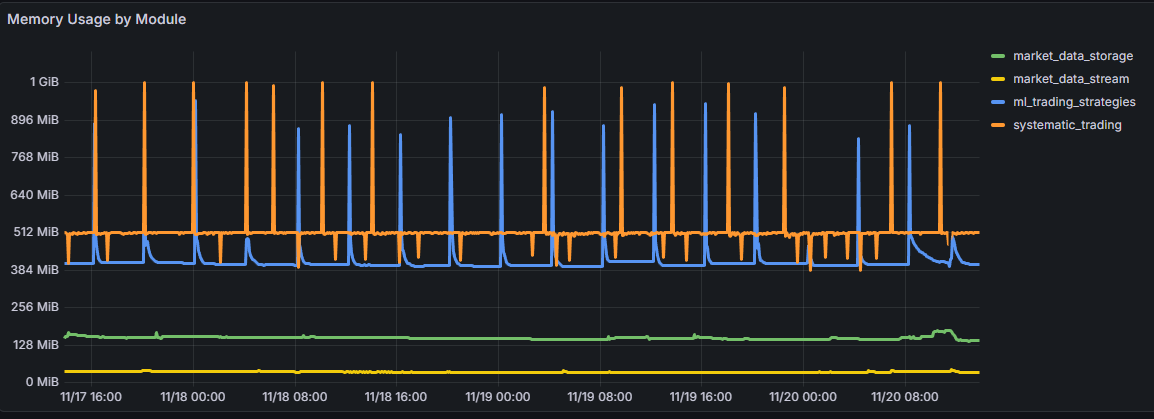Click the yellow market_data_stream legend color swatch
1154x419 pixels.
996,78
